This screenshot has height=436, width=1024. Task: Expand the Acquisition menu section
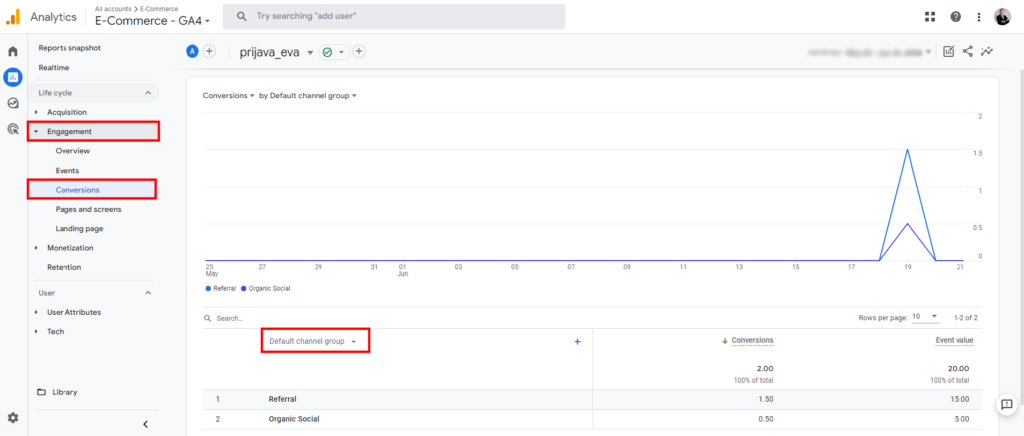pos(67,112)
